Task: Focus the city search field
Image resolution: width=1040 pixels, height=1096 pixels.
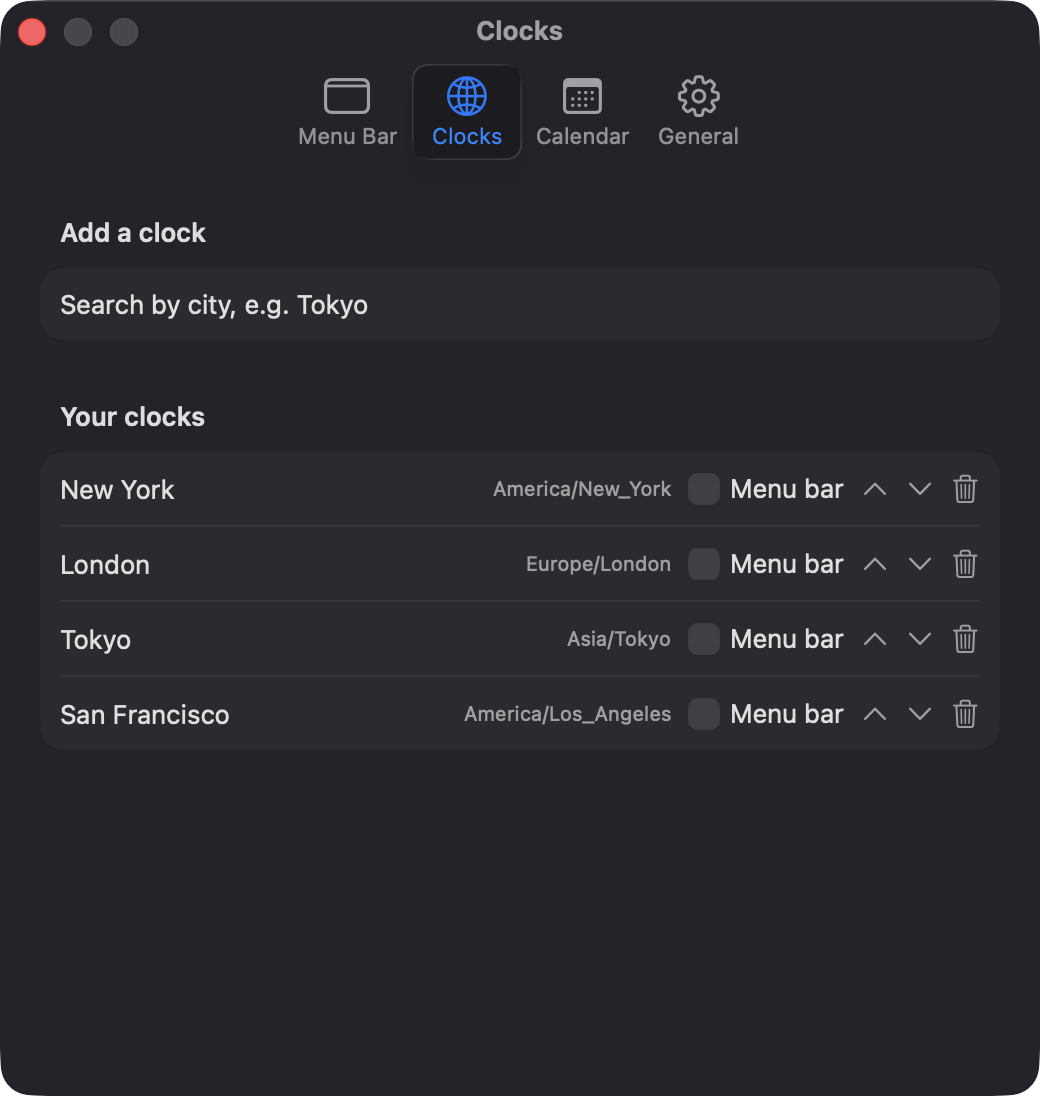Action: (x=520, y=305)
